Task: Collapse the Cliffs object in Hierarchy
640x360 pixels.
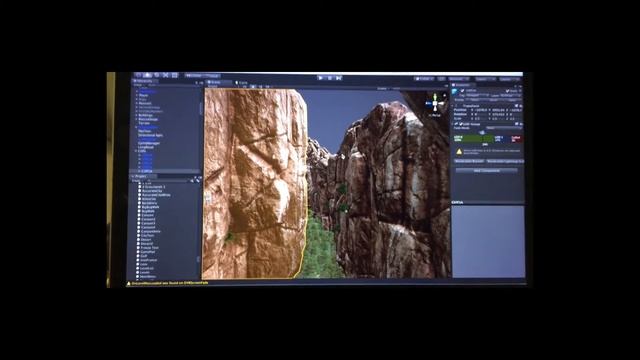Action: (x=136, y=151)
